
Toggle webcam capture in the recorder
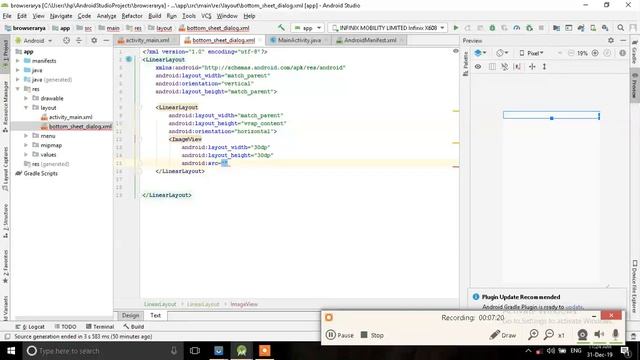pyautogui.click(x=582, y=335)
